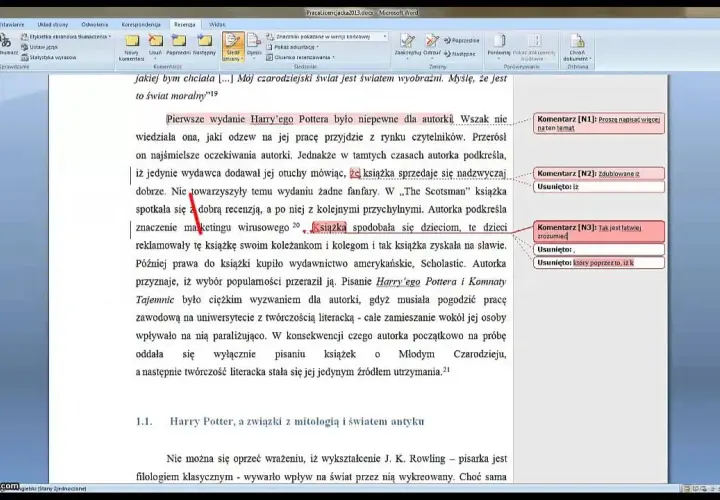The image size is (720, 500).
Task: Click footnote reference 21 after 'utrzymania'
Action: coord(446,369)
